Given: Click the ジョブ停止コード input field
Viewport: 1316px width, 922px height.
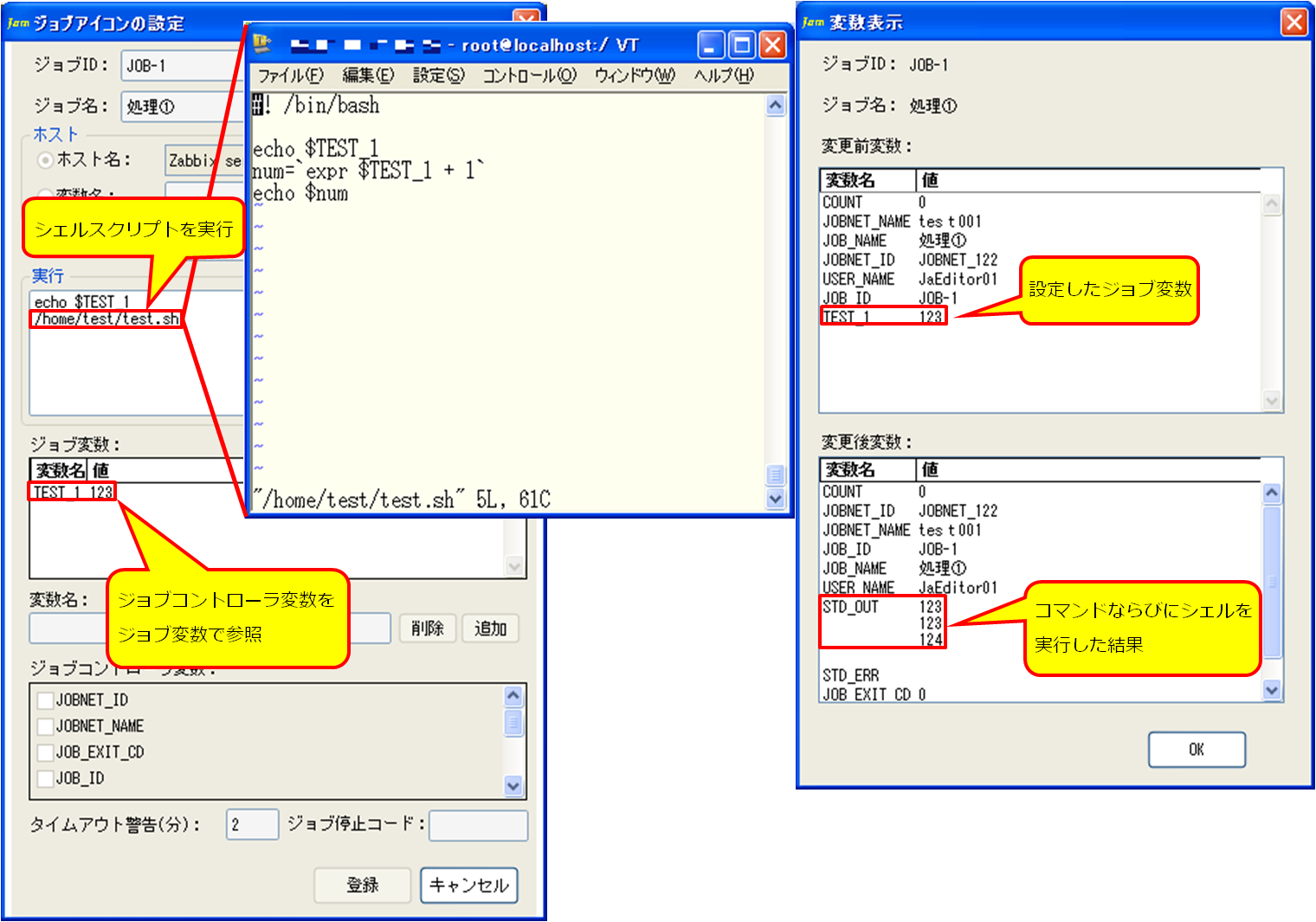Looking at the screenshot, I should pos(479,825).
